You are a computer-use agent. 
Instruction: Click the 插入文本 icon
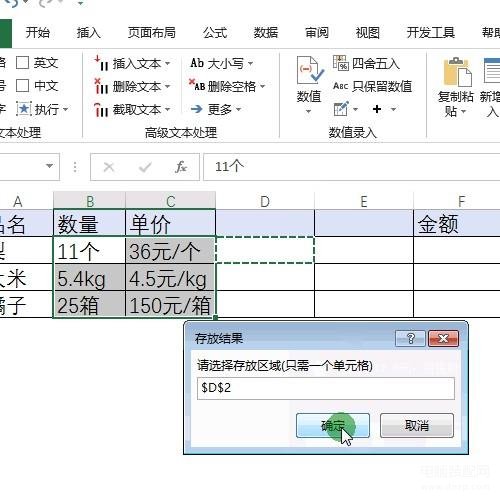(x=101, y=63)
